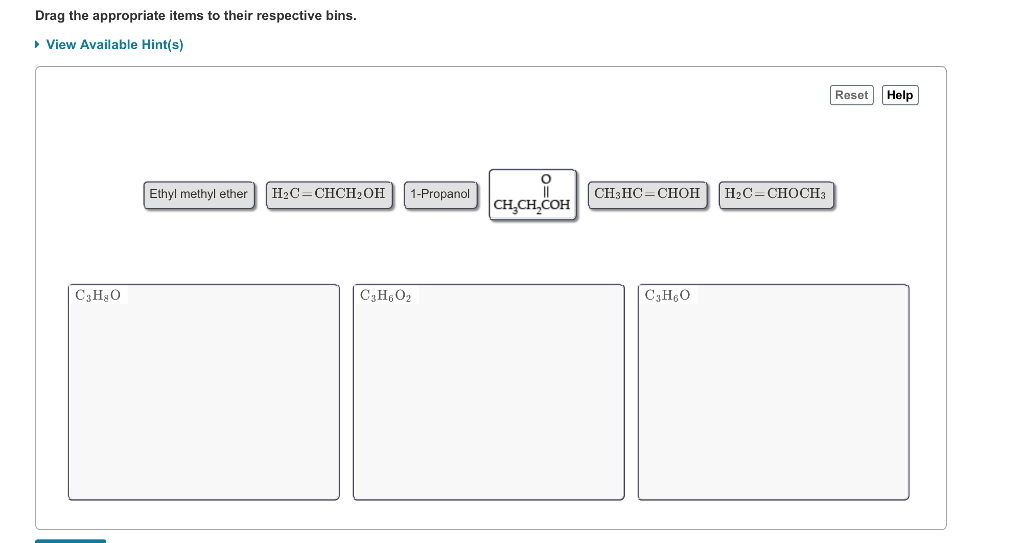Open the Help button
This screenshot has width=1024, height=543.
(900, 95)
